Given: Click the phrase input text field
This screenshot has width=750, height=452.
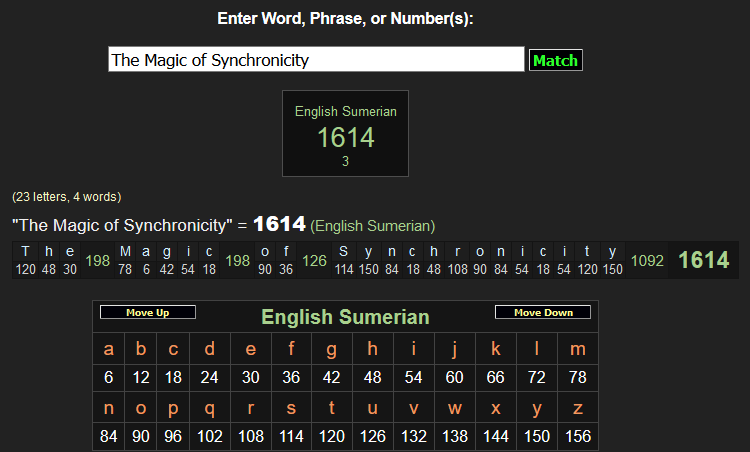Looking at the screenshot, I should point(316,60).
